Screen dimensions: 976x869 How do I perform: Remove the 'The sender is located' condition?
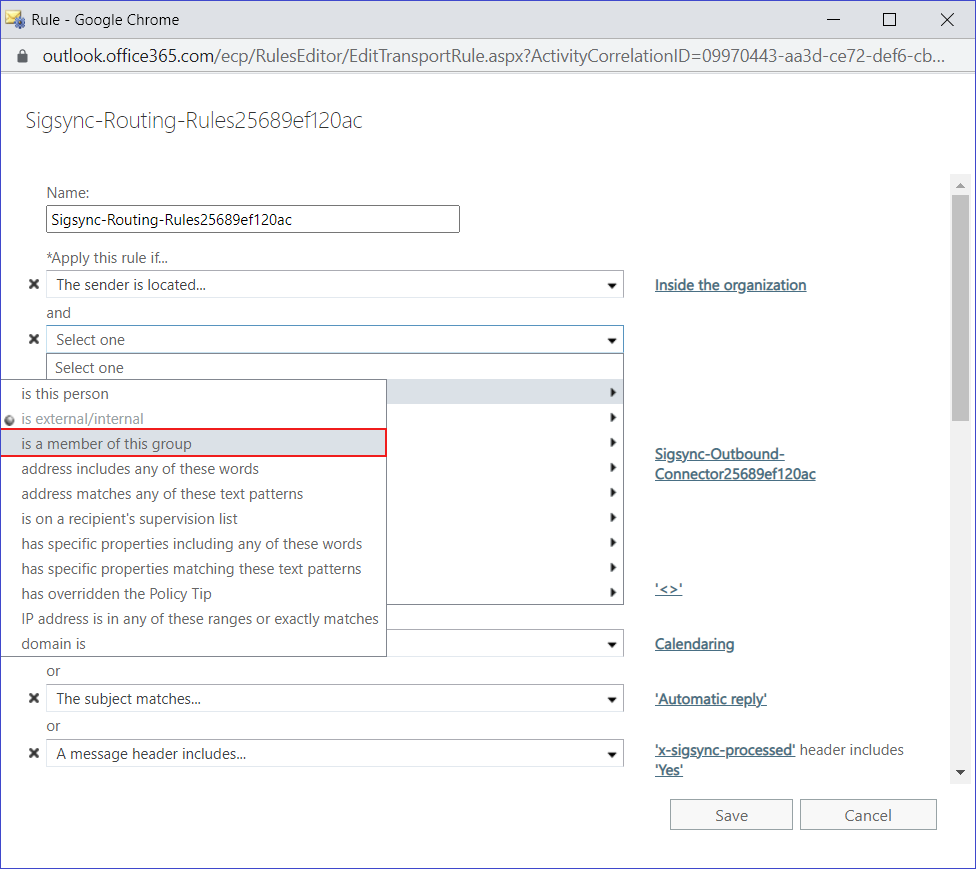33,285
